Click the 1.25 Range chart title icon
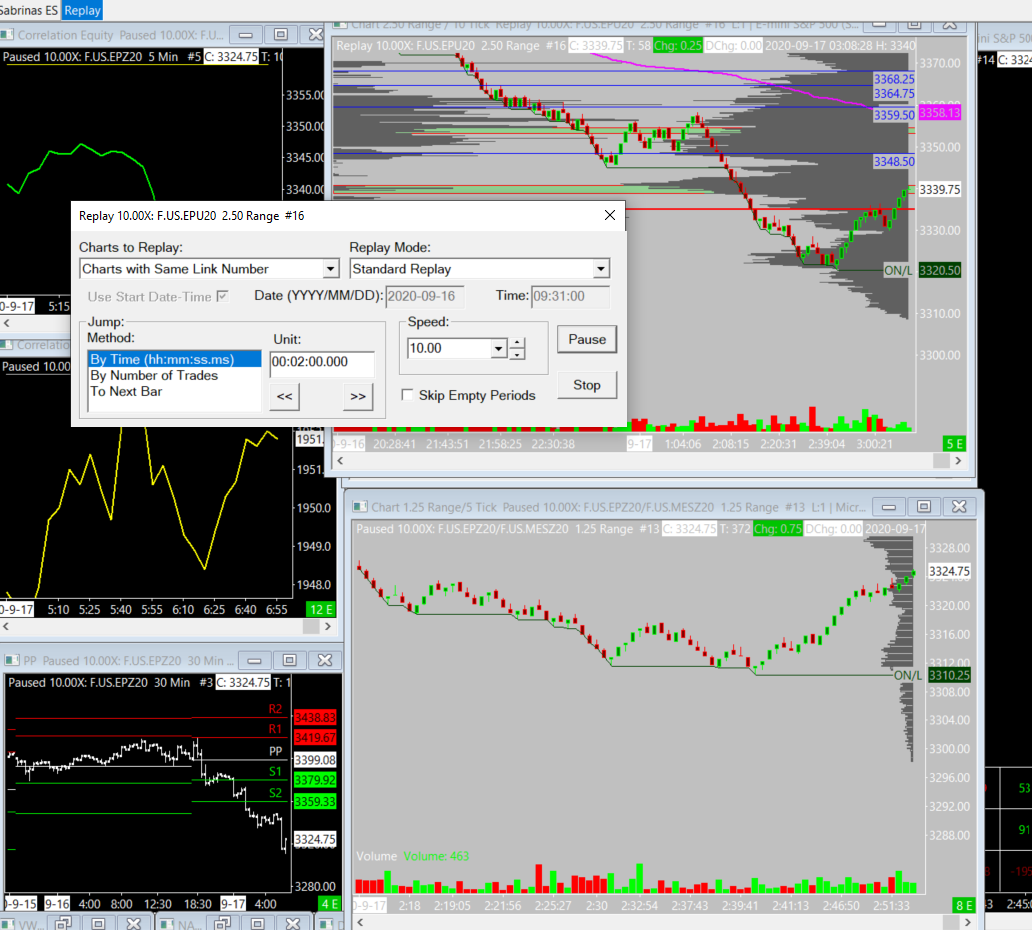 (x=360, y=507)
